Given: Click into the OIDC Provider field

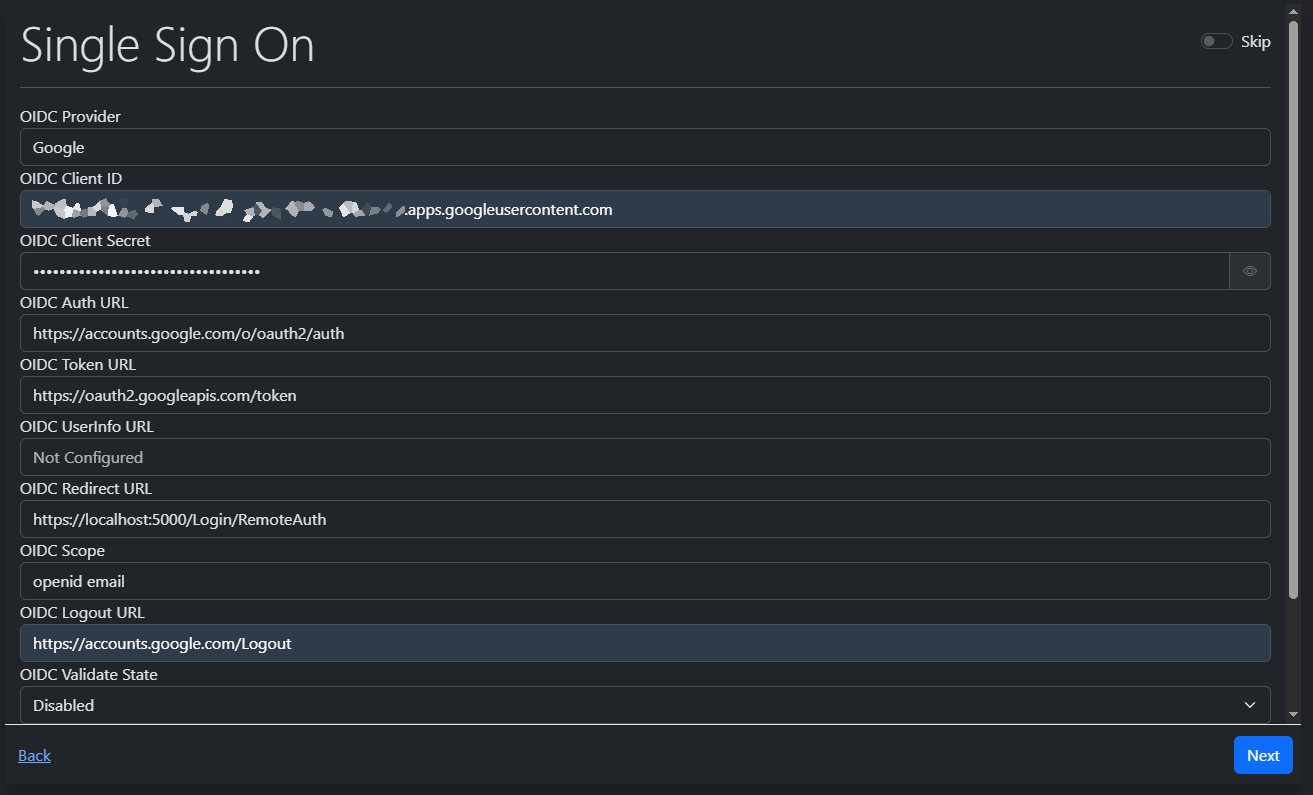Looking at the screenshot, I should click(645, 147).
